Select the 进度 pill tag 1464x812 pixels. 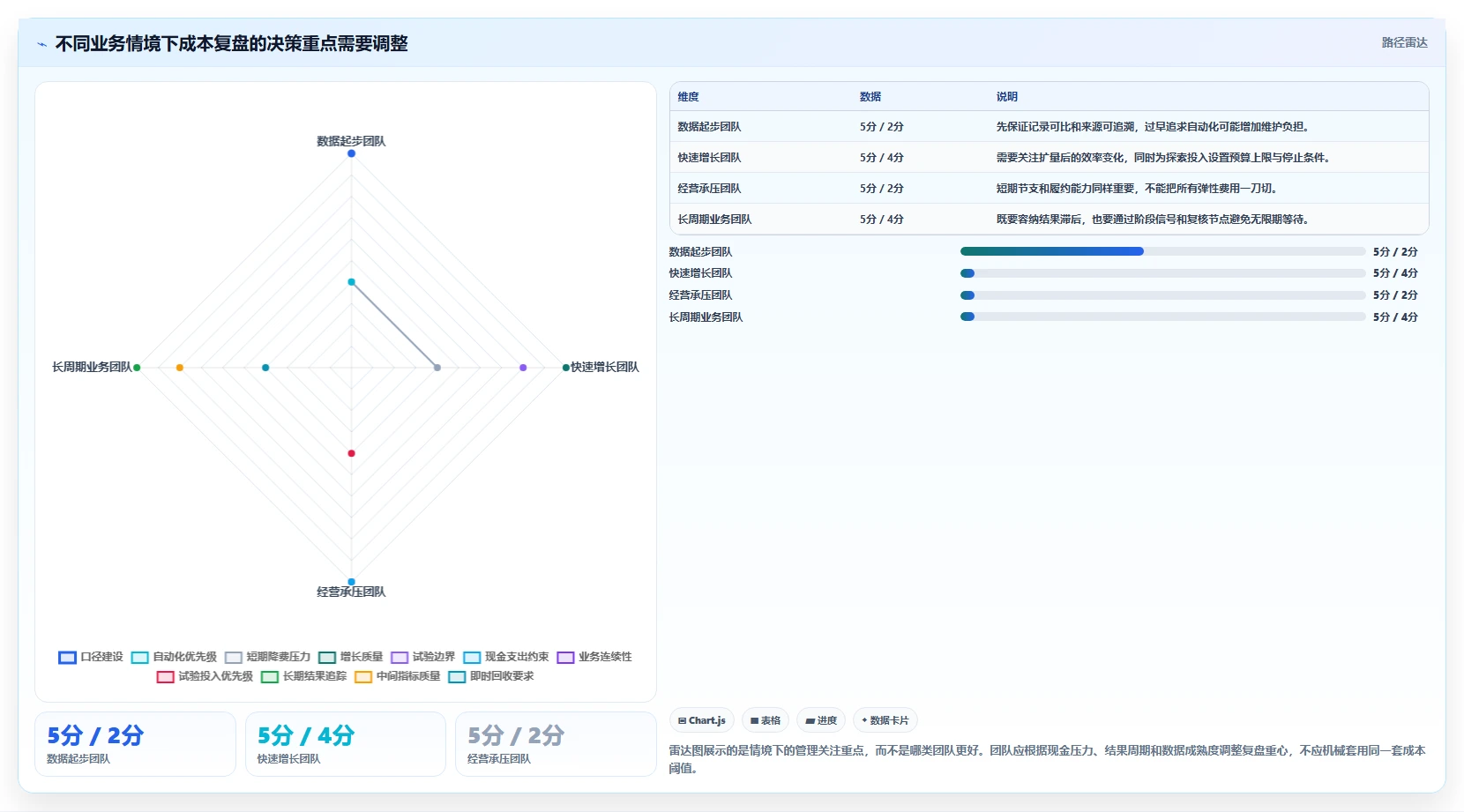821,720
